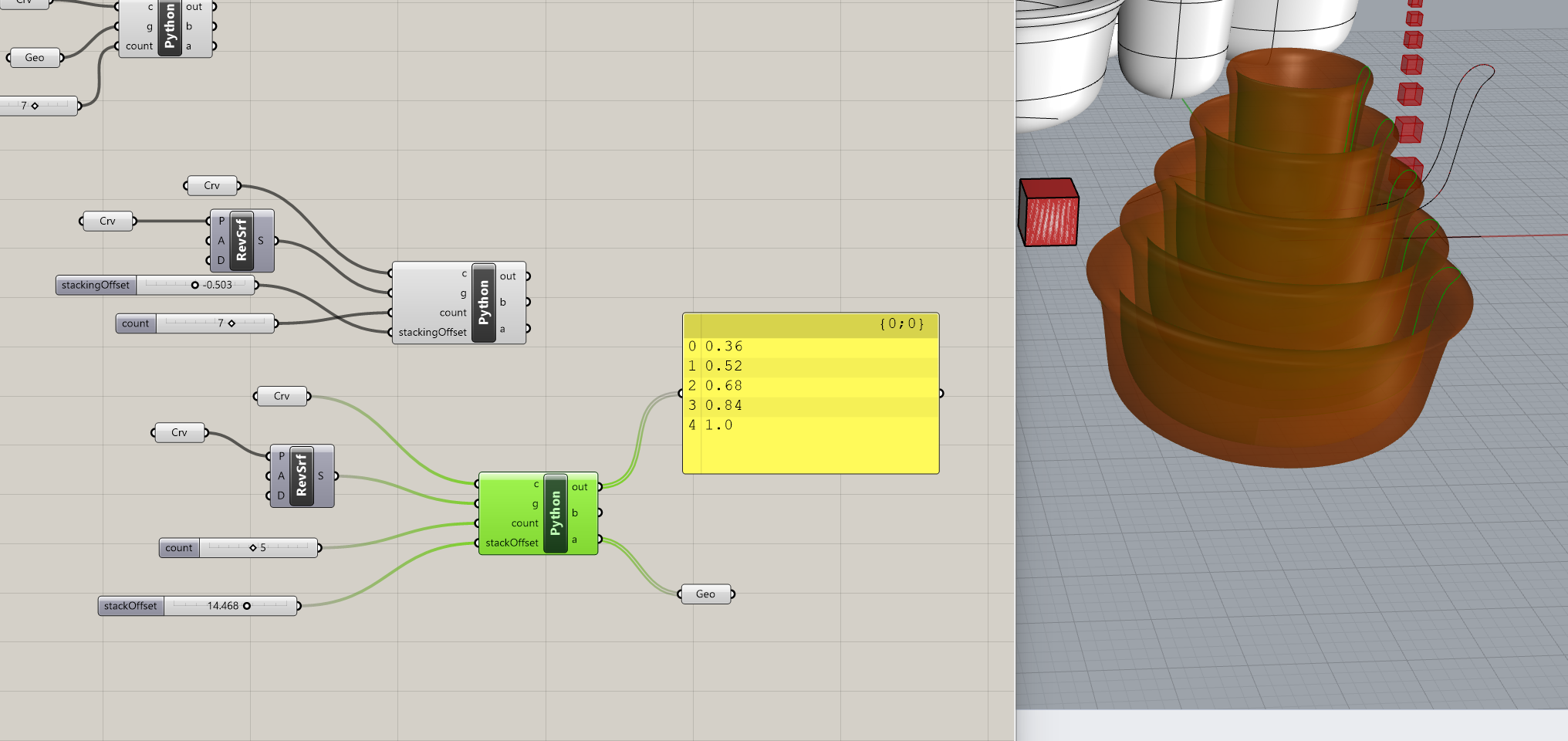Click the gray stackingOffset Python 'out' output
Image resolution: width=1568 pixels, height=741 pixels.
pos(508,276)
